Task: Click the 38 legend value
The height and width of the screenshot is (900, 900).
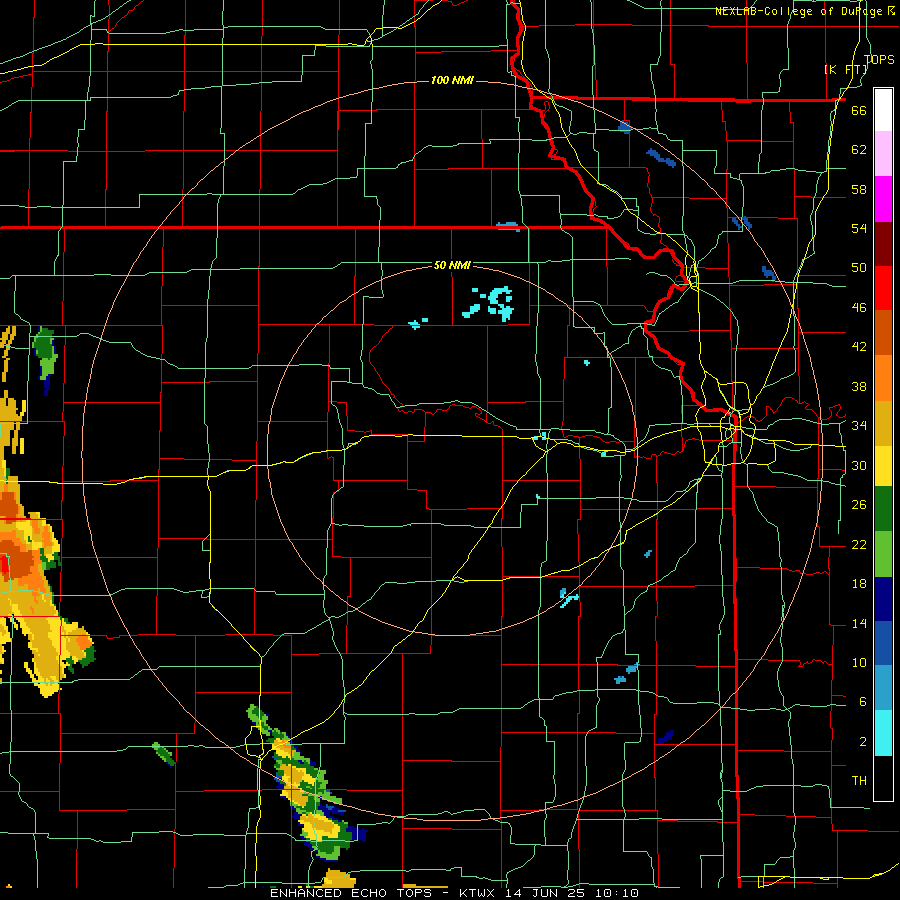Action: point(859,387)
